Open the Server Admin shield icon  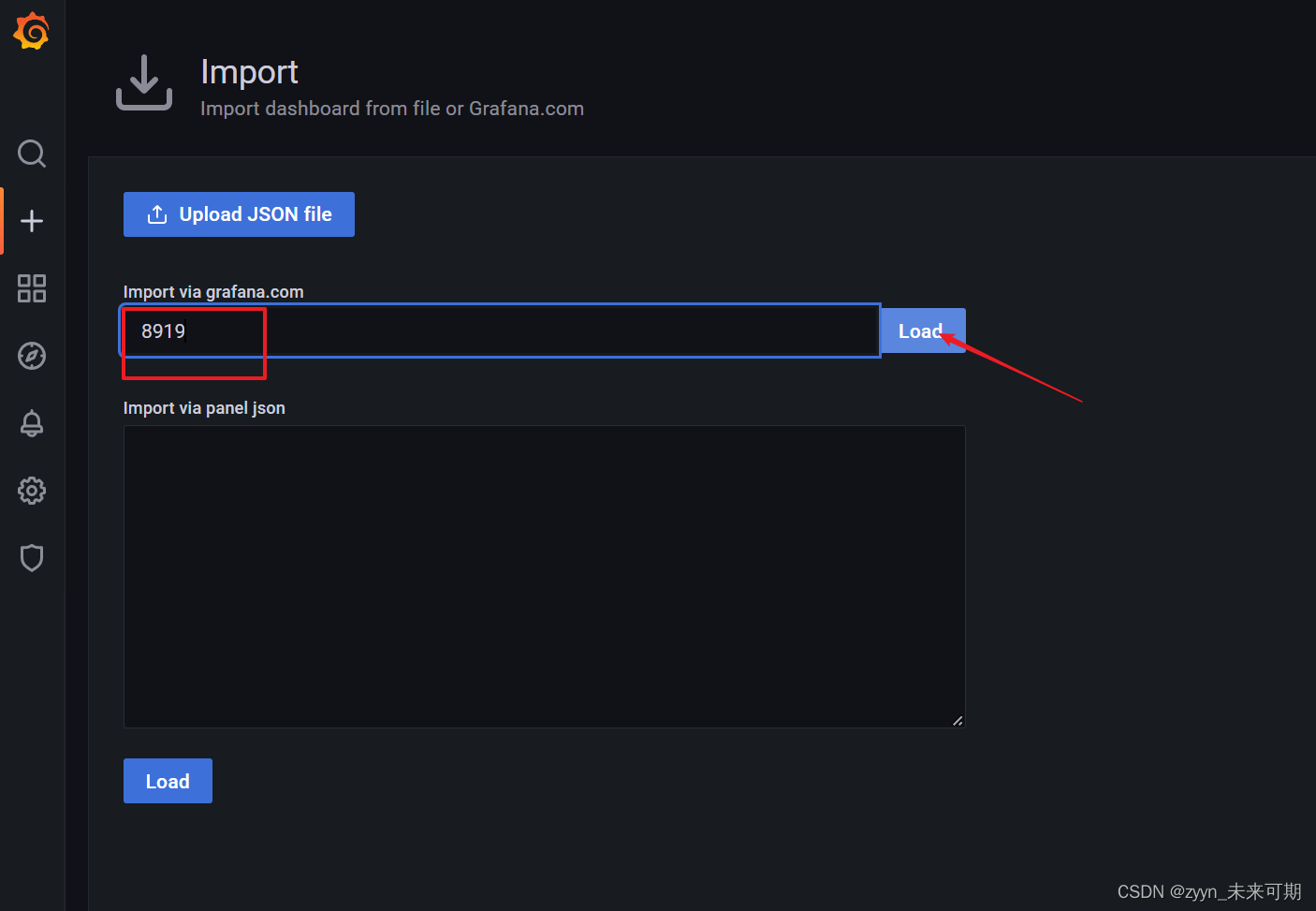tap(32, 558)
